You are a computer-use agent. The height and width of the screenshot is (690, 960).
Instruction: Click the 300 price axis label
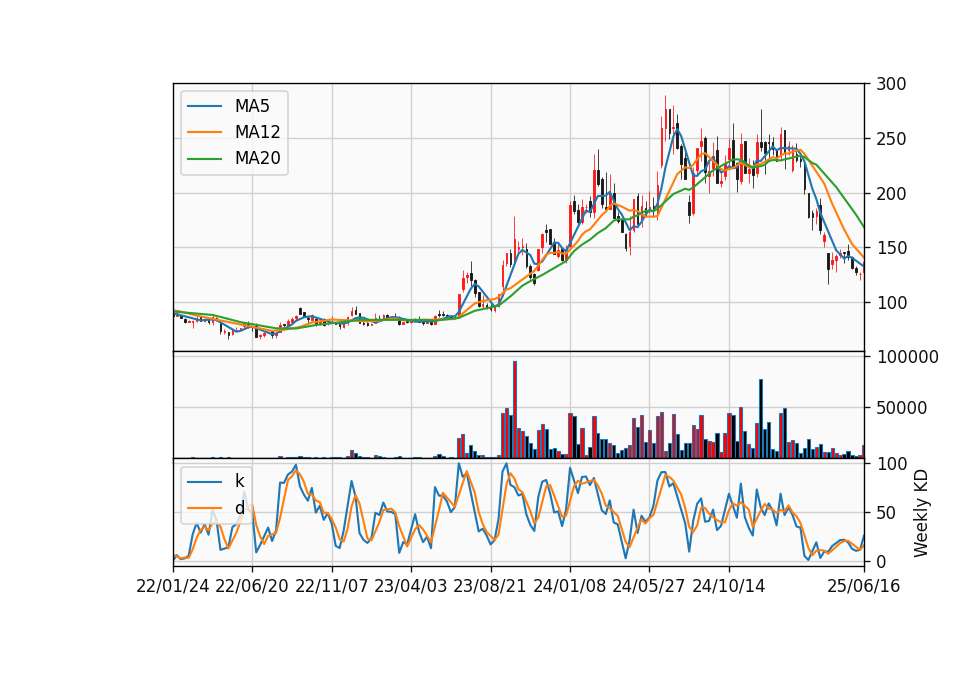tap(891, 84)
